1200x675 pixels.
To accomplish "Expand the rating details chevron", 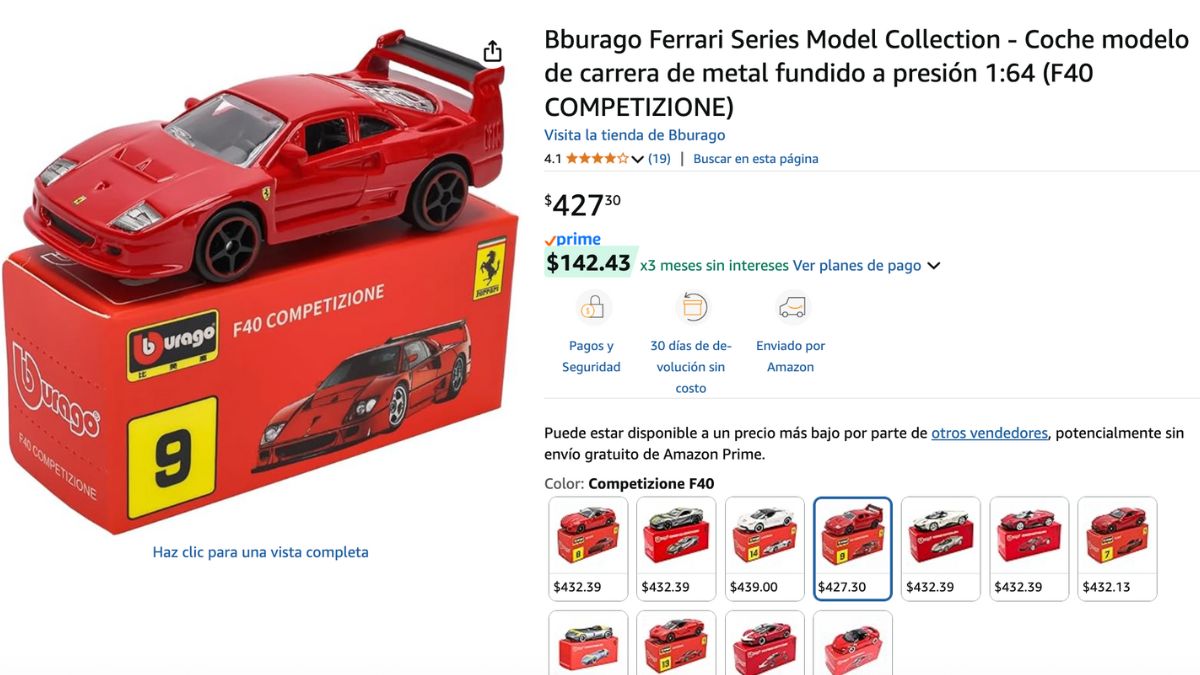I will [x=637, y=159].
